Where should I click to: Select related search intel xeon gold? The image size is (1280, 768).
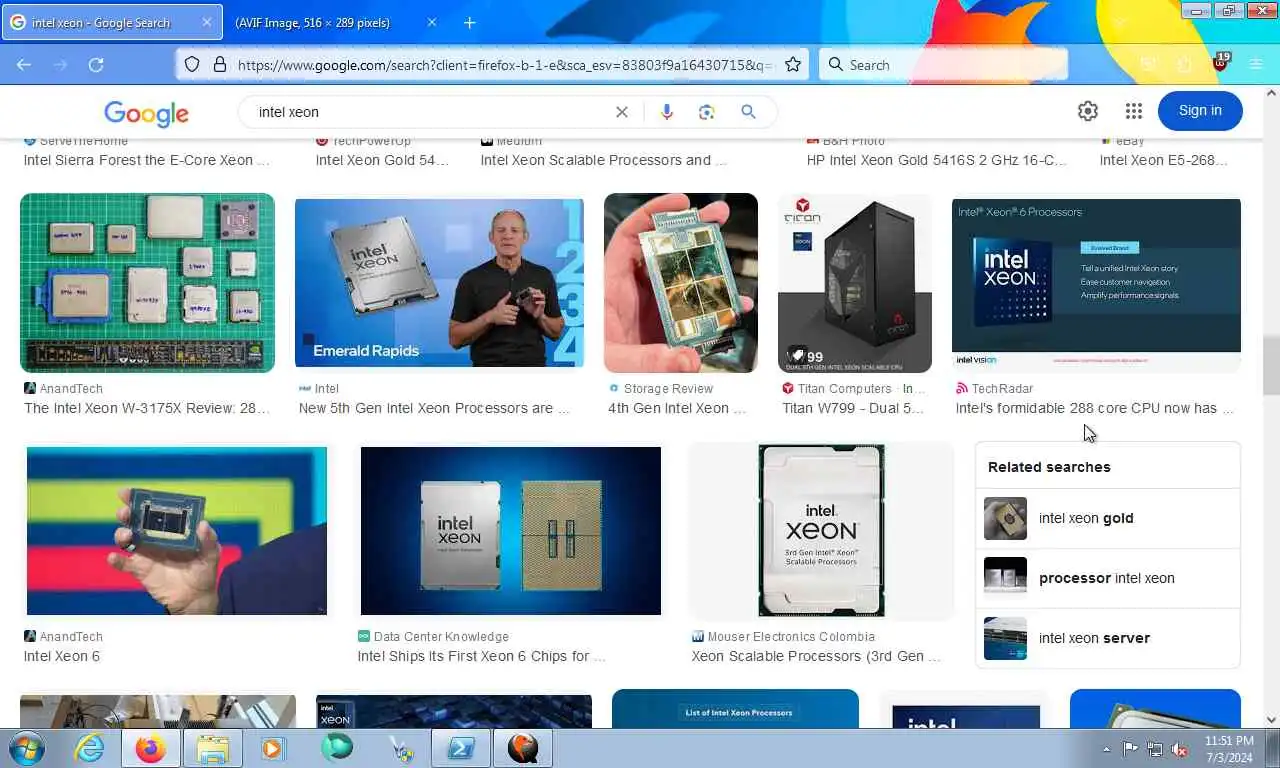(1108, 518)
